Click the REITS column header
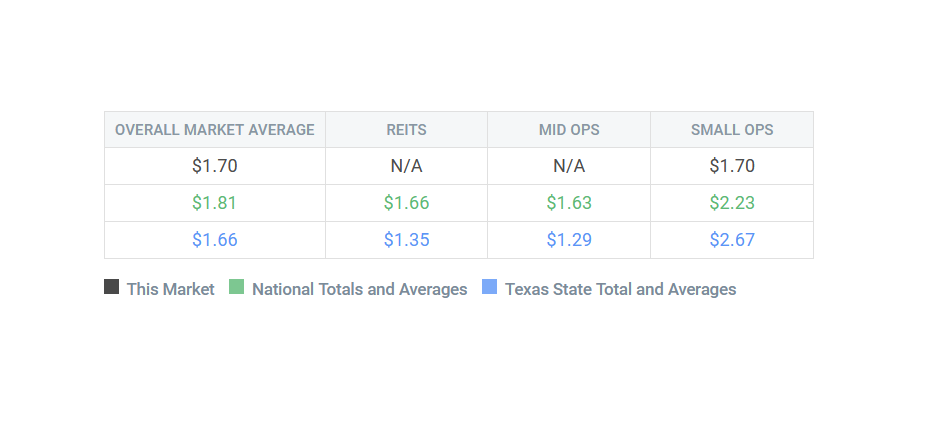Screen dimensions: 950x443 pyautogui.click(x=406, y=130)
